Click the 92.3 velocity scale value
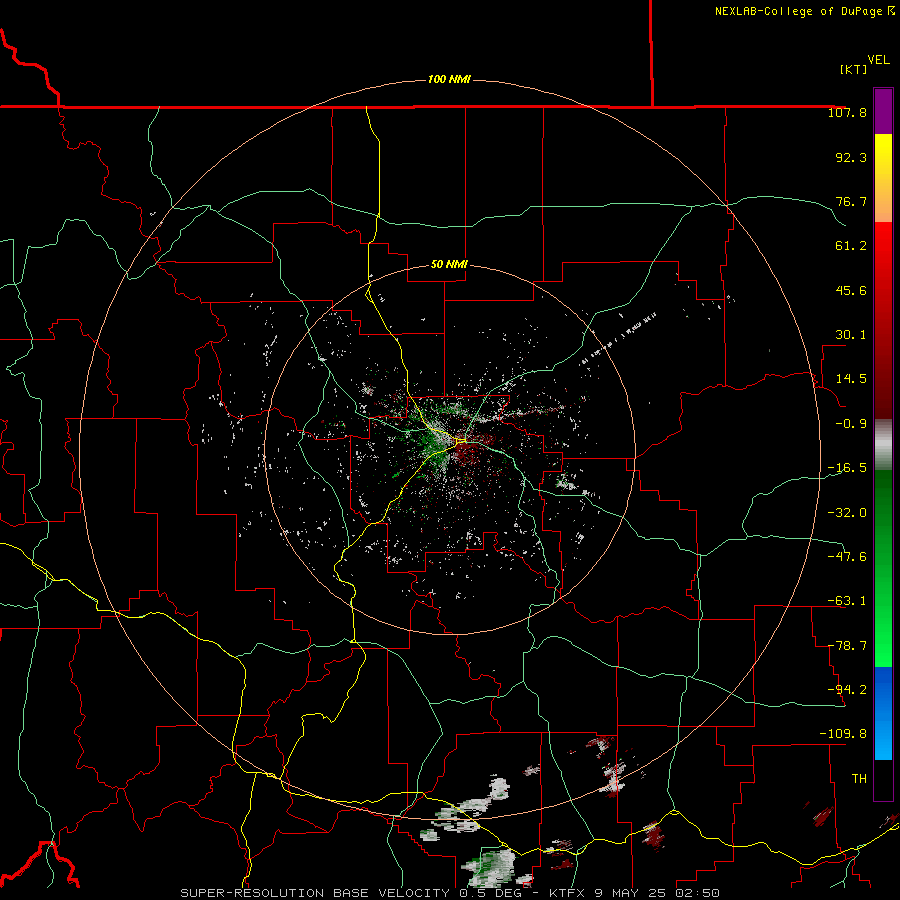This screenshot has height=900, width=900. (851, 157)
